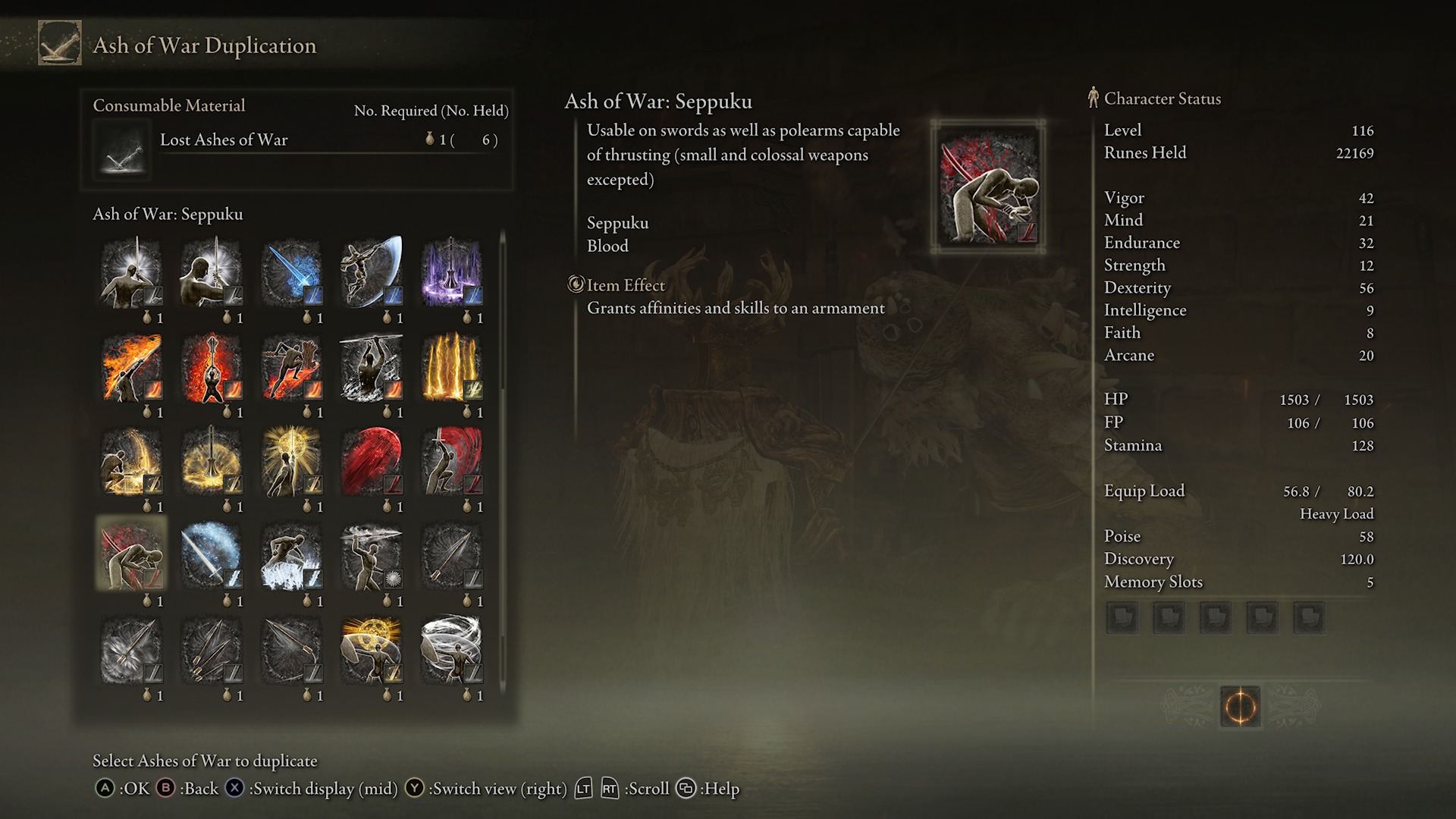The height and width of the screenshot is (819, 1456).
Task: Choose the crescent scythe figure ash icon
Action: point(372,272)
